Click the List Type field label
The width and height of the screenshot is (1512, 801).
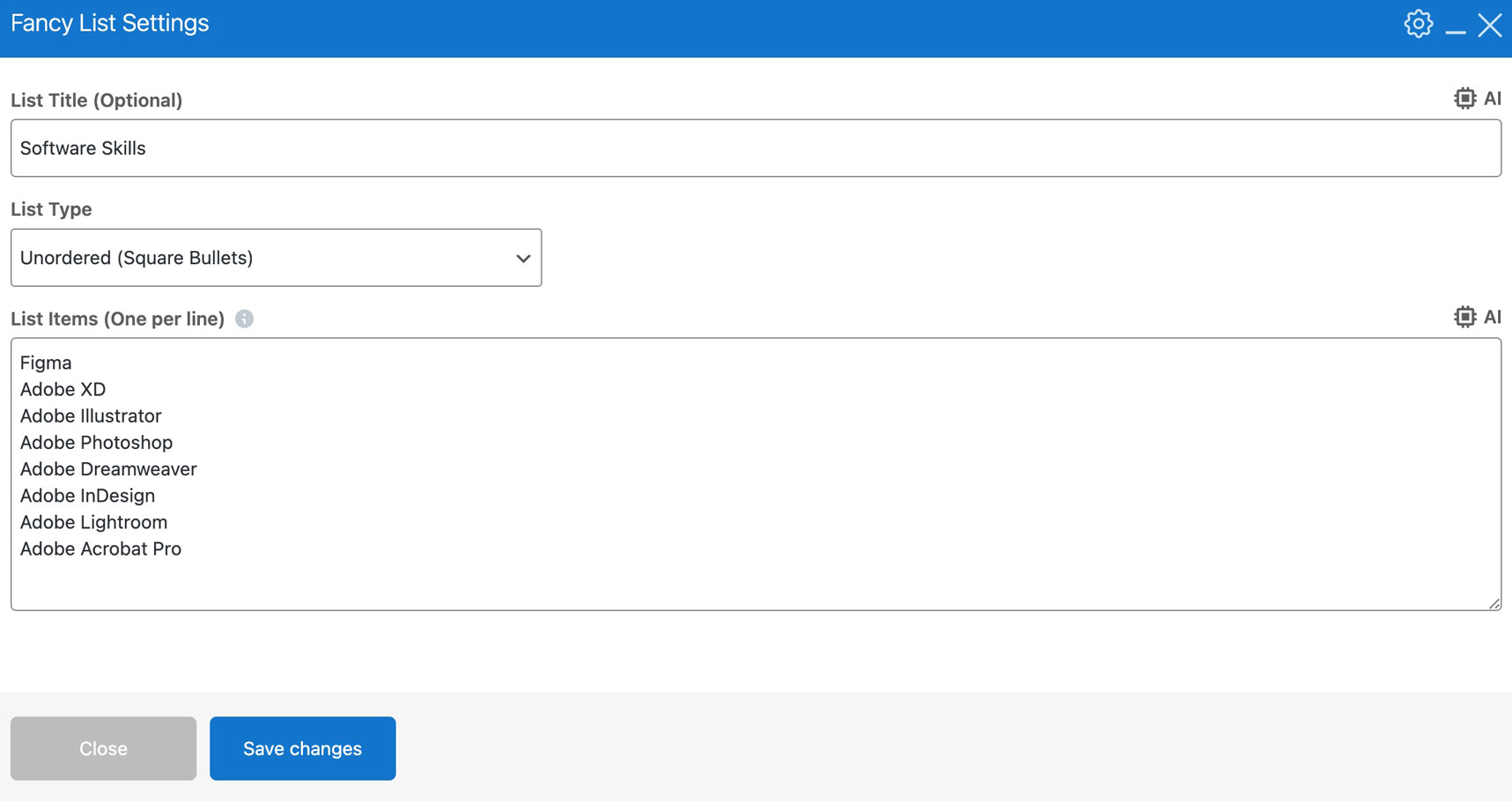(51, 209)
